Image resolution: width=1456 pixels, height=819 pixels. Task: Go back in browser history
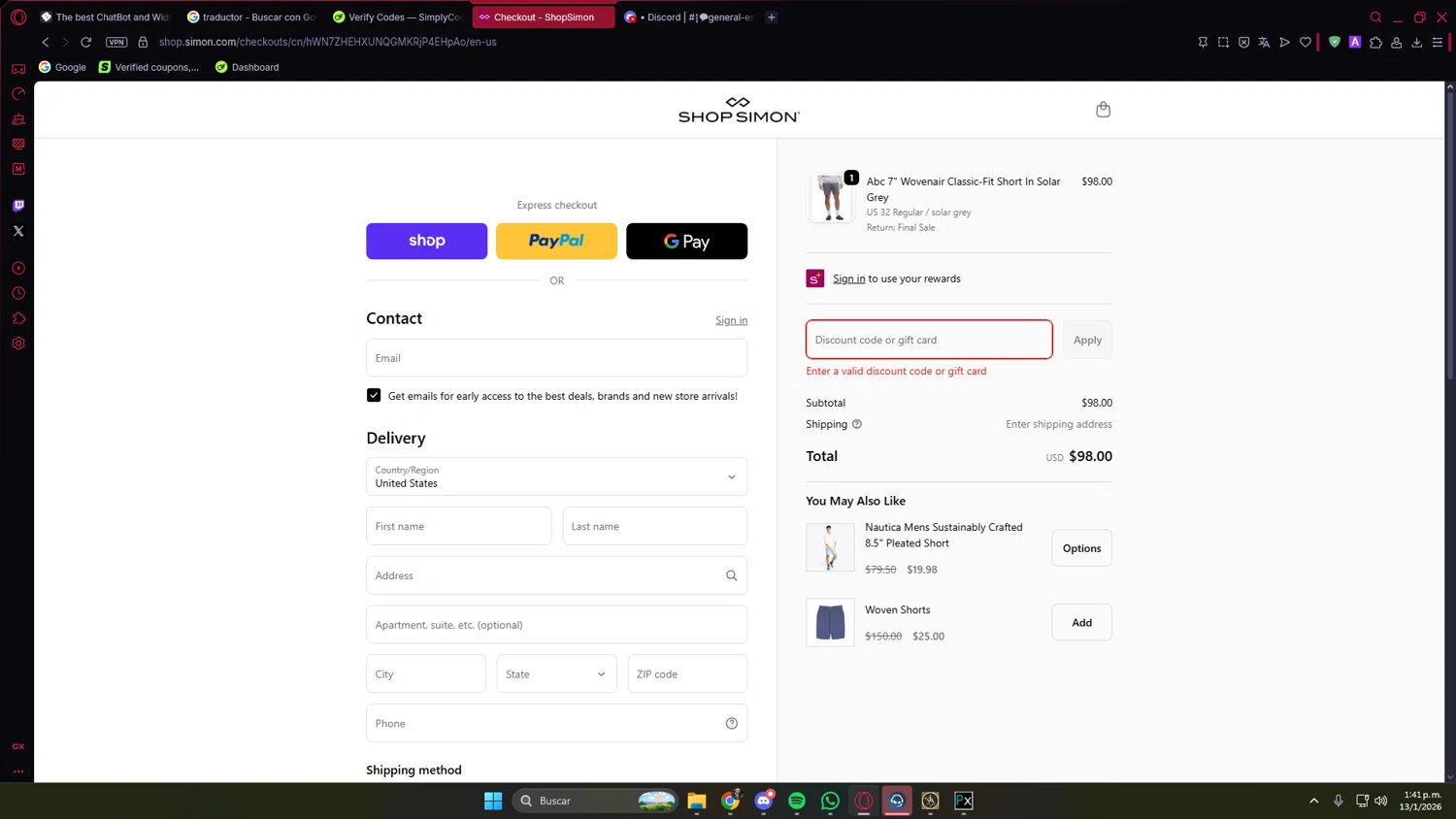[45, 42]
